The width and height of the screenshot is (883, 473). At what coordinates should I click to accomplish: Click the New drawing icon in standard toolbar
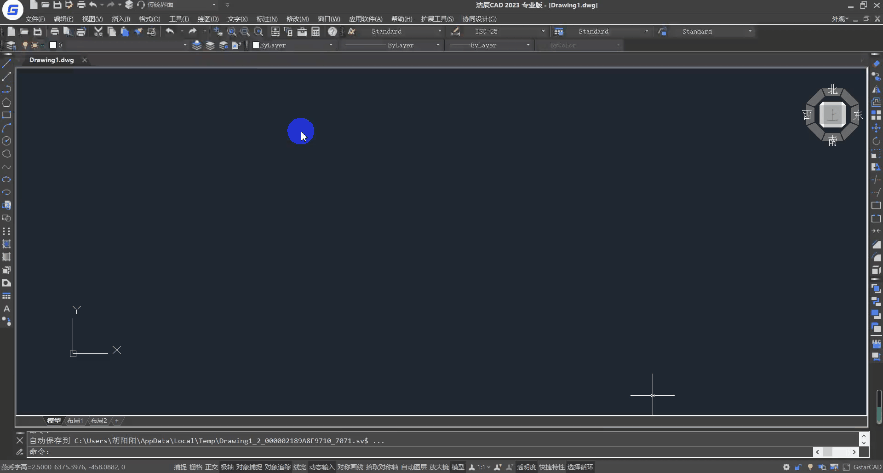click(11, 32)
